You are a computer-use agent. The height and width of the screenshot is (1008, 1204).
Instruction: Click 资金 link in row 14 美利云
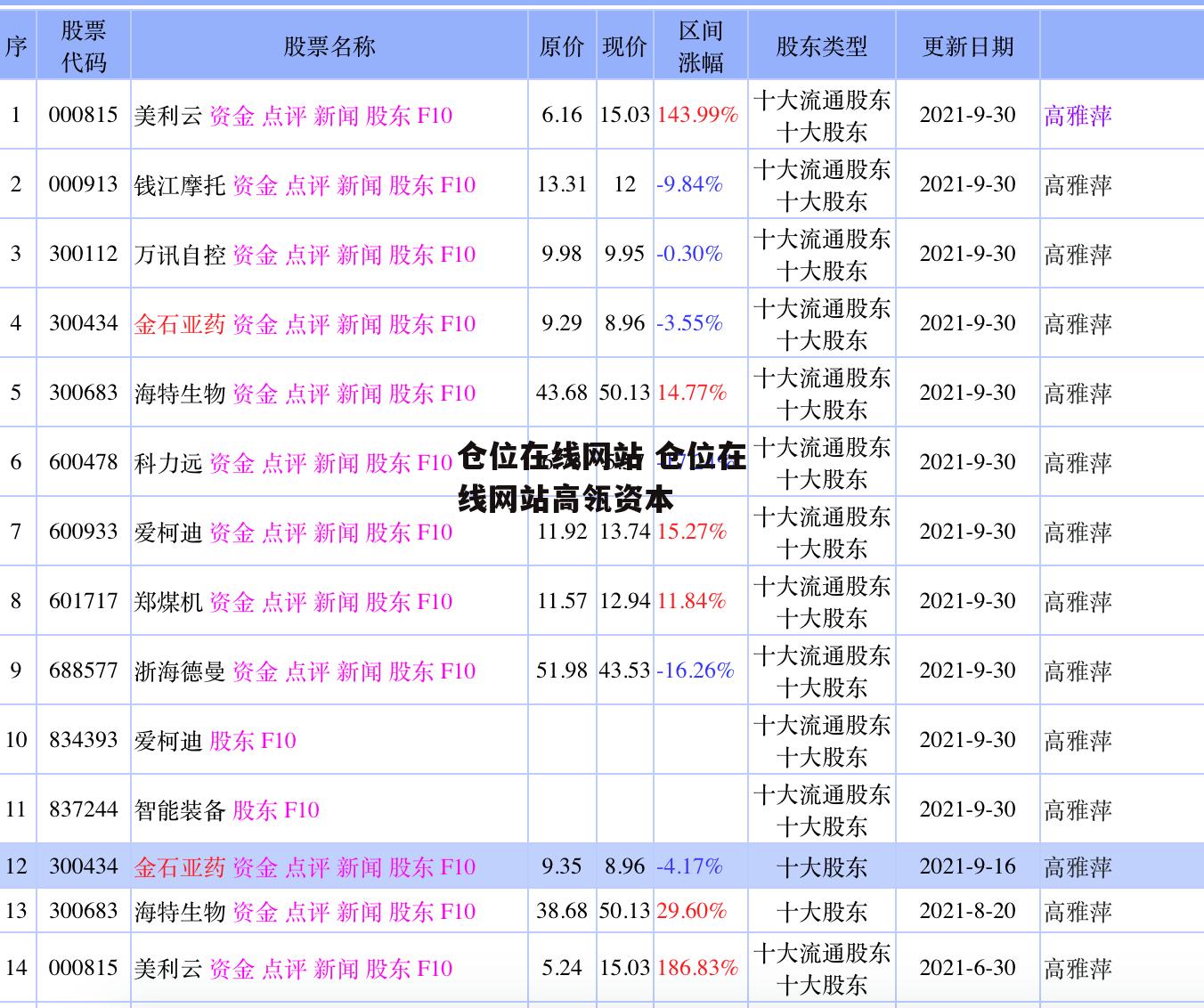click(232, 968)
